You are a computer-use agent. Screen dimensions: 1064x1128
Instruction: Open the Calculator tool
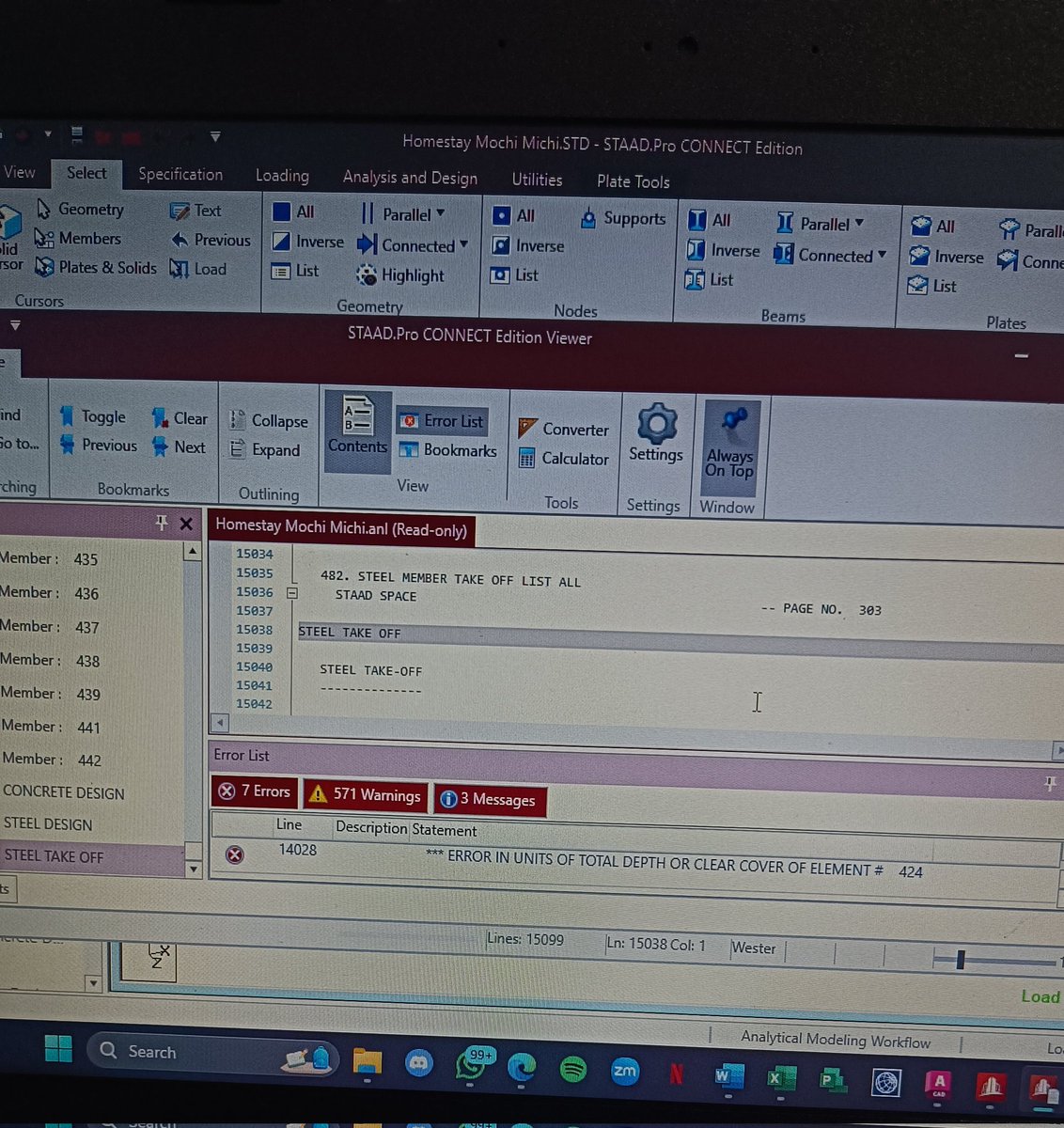pyautogui.click(x=564, y=459)
